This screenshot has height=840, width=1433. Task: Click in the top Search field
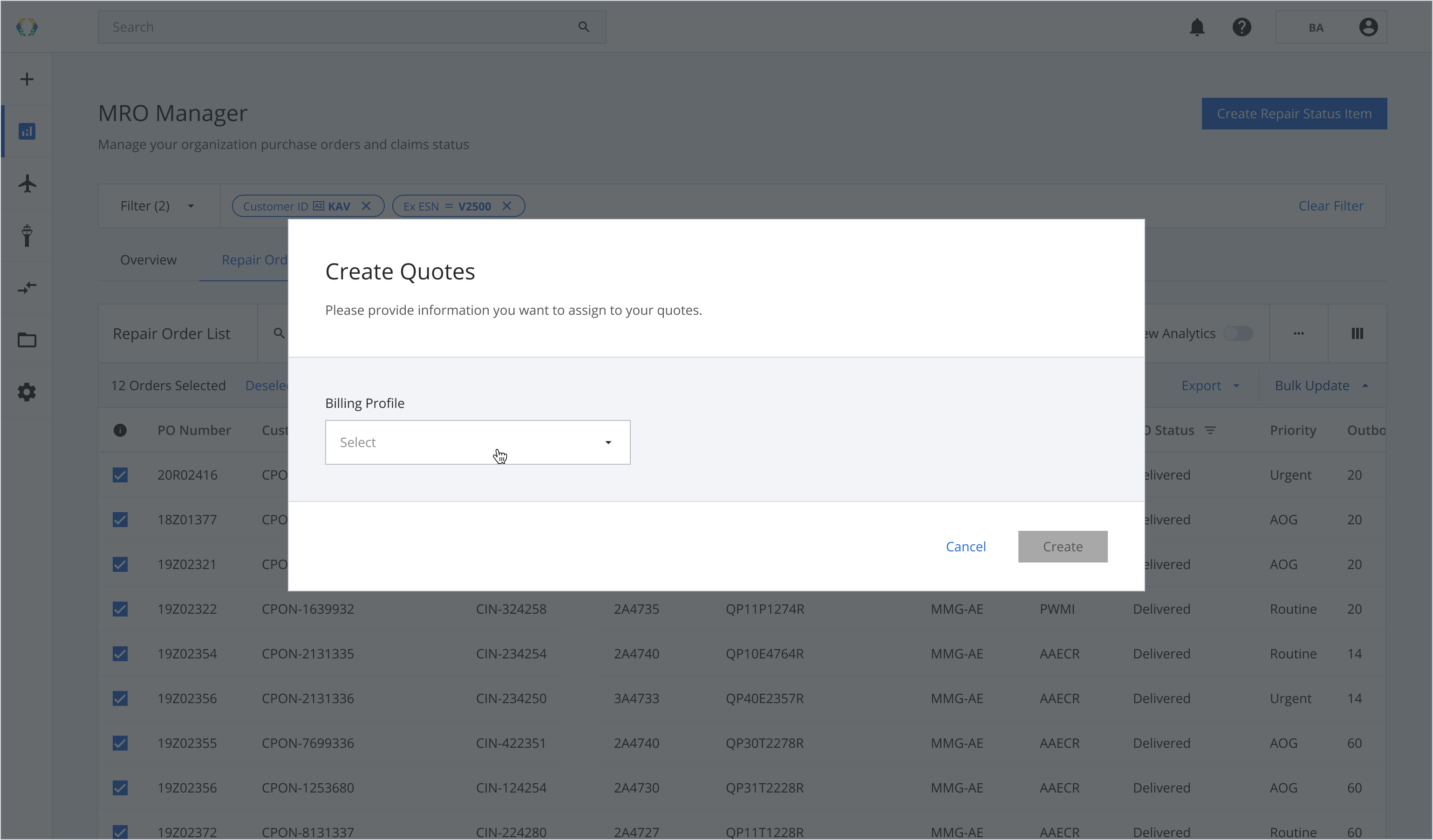352,27
